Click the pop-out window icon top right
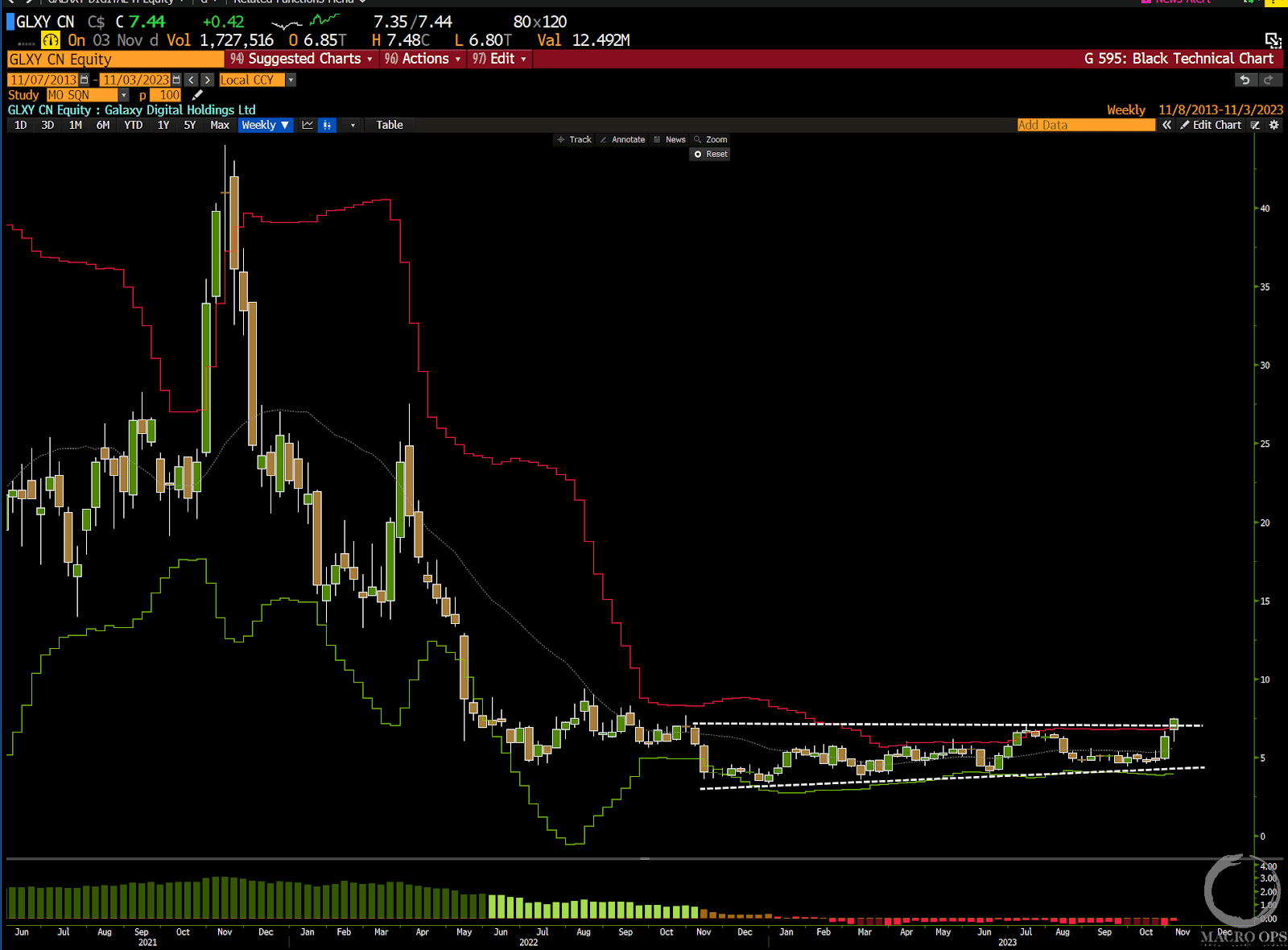 1273,40
